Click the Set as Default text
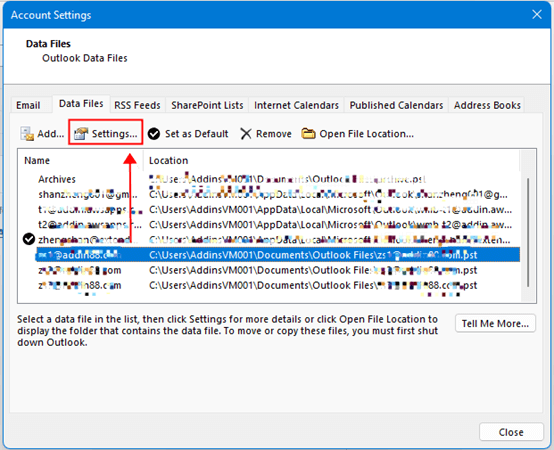The height and width of the screenshot is (450, 554). click(x=196, y=134)
